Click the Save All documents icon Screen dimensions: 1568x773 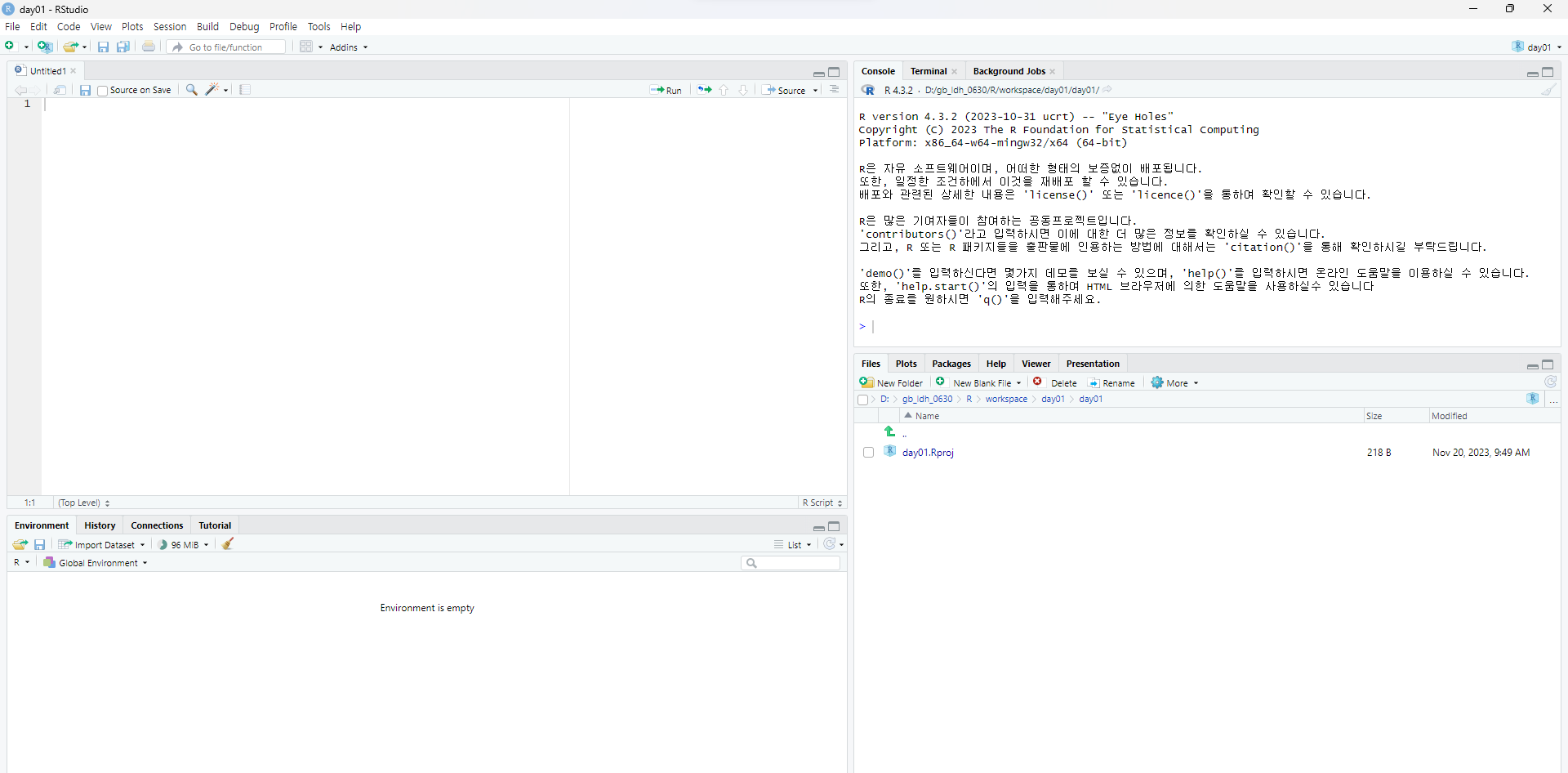pos(123,47)
